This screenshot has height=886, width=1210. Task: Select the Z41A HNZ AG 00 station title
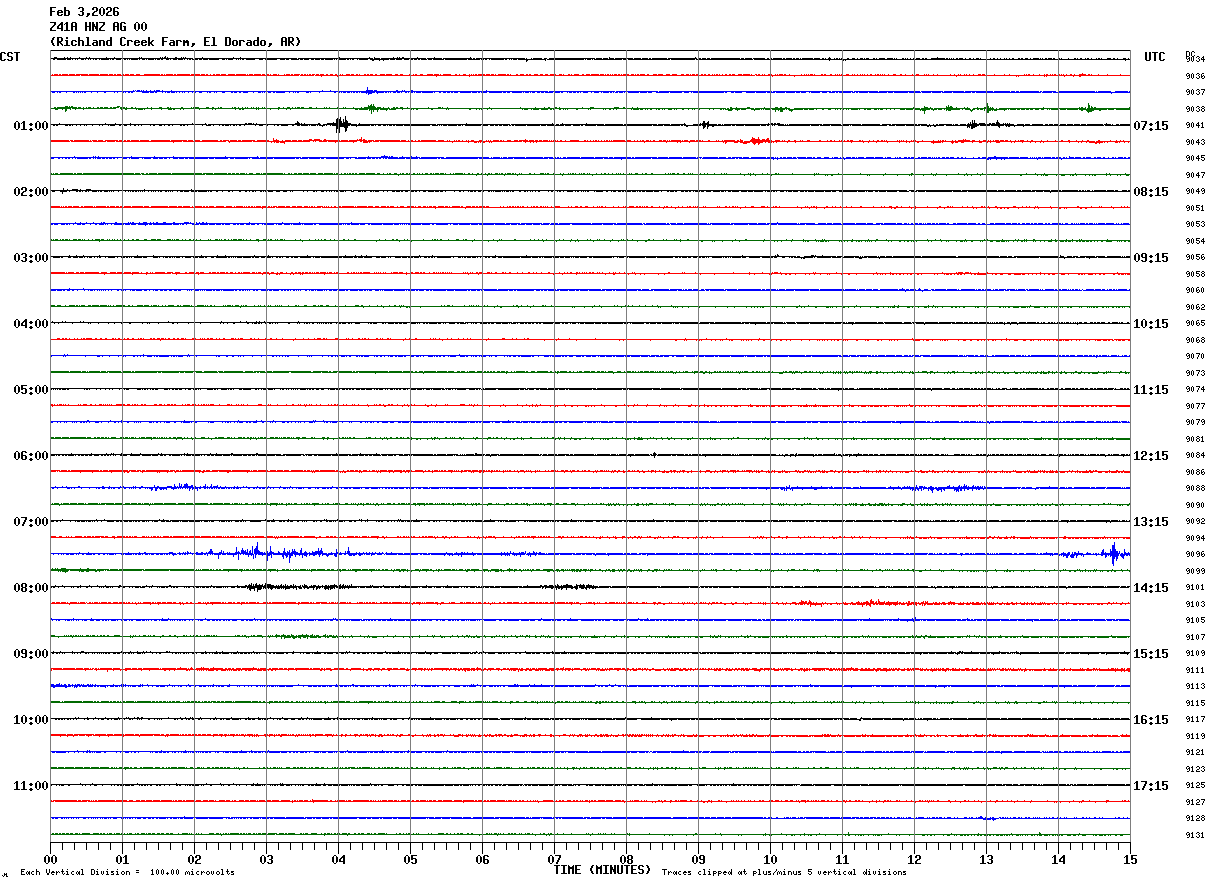pos(98,27)
